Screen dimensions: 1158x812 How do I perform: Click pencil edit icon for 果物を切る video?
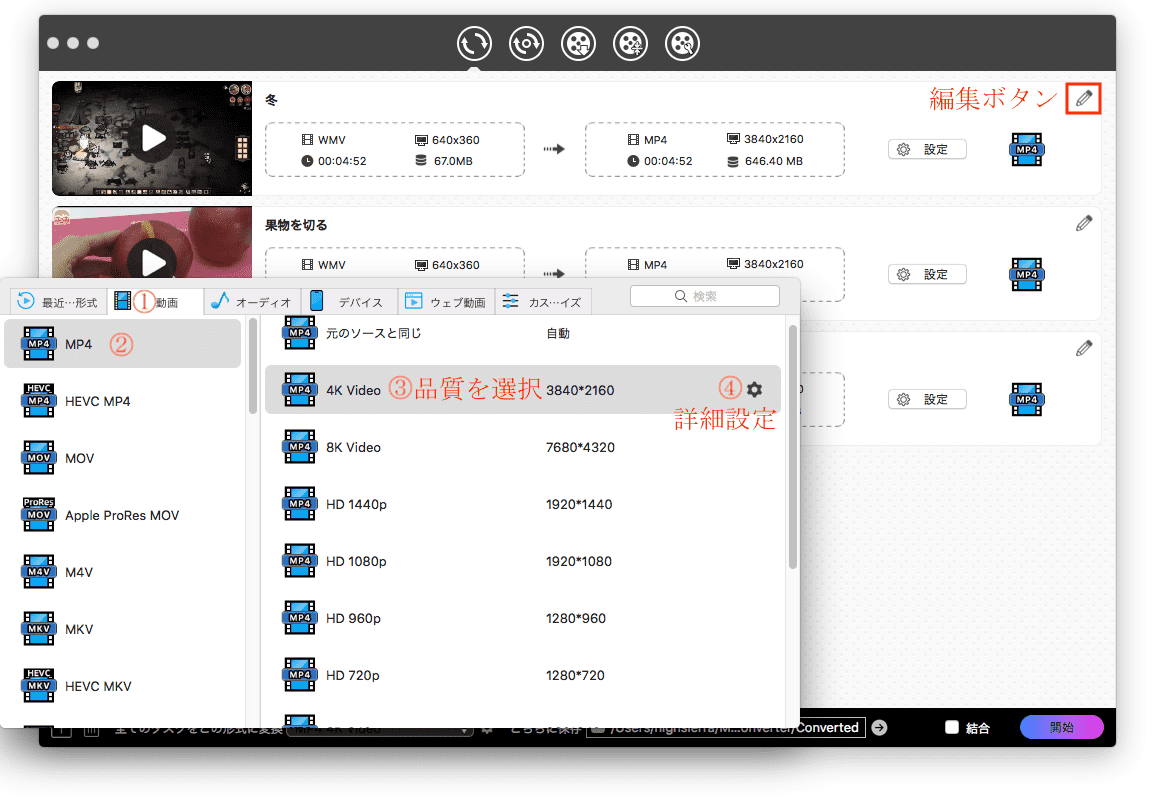pos(1083,223)
